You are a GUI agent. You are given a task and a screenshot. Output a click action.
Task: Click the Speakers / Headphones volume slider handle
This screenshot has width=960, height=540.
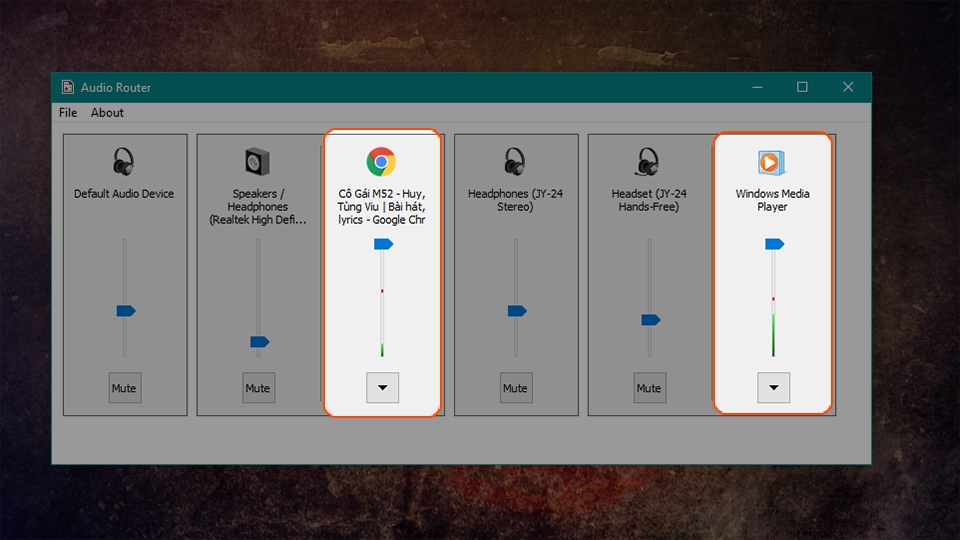pyautogui.click(x=260, y=342)
